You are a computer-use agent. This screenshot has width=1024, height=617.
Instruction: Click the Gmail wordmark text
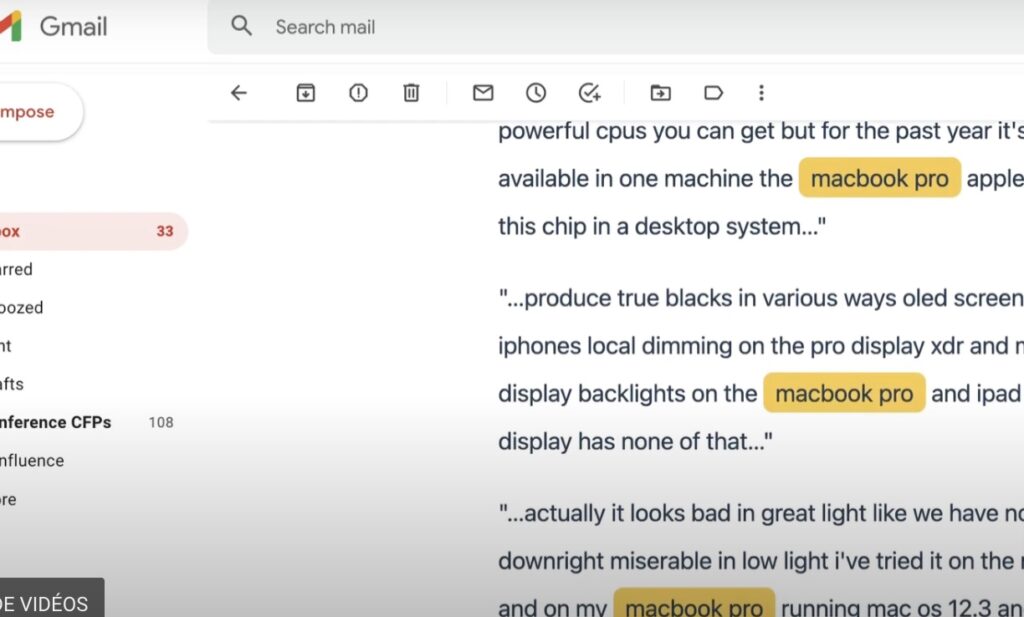[x=73, y=27]
